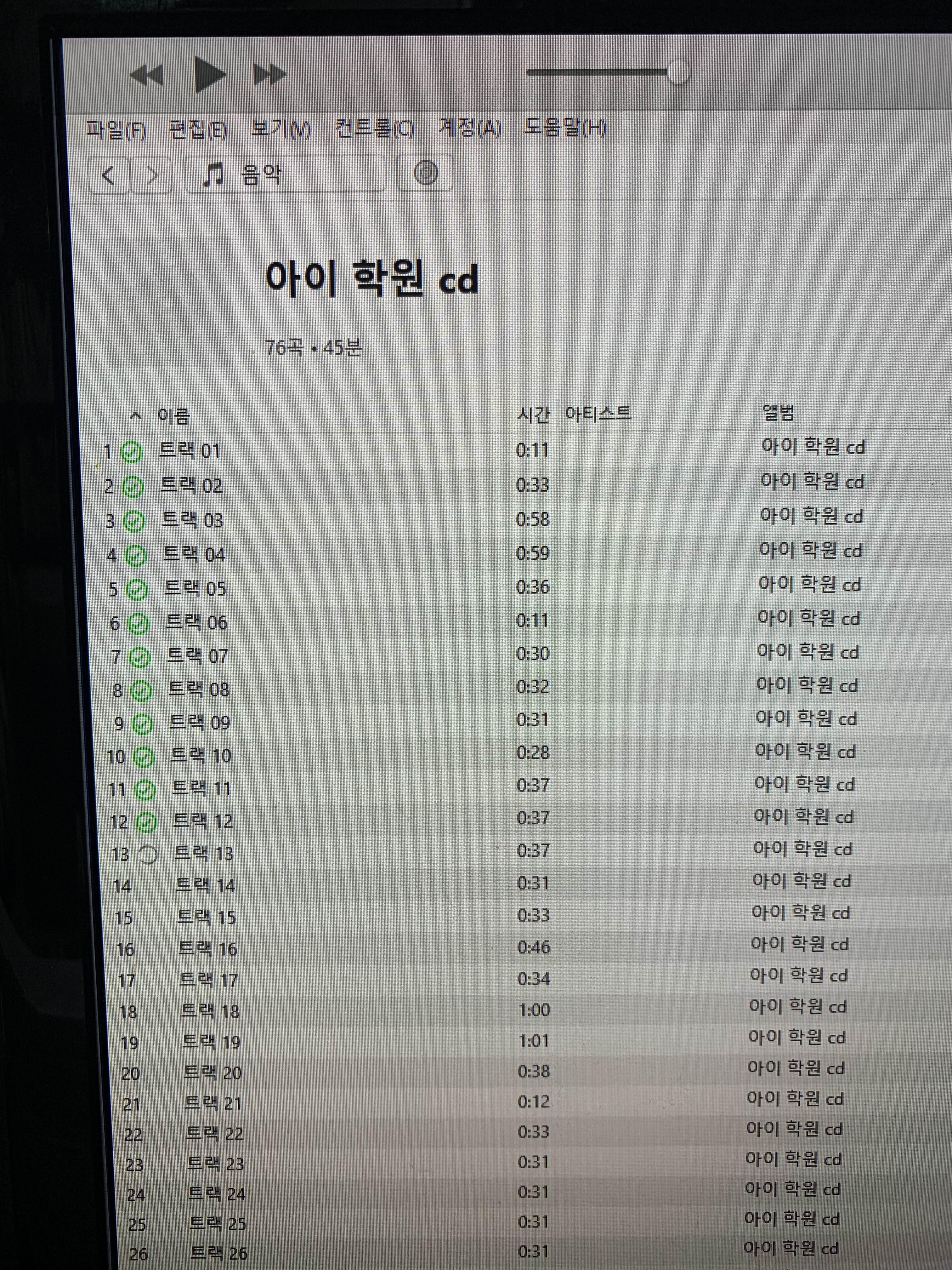Click the sort arrow column header
This screenshot has width=952, height=1270.
[x=135, y=416]
